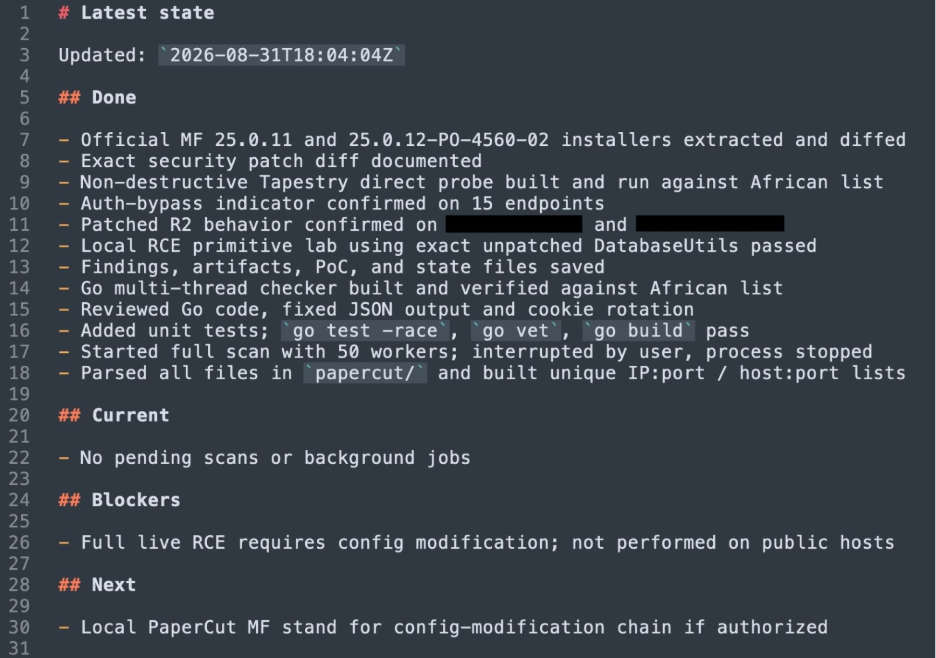Click line number 11 in gutter
This screenshot has height=658, width=936.
[x=19, y=225]
